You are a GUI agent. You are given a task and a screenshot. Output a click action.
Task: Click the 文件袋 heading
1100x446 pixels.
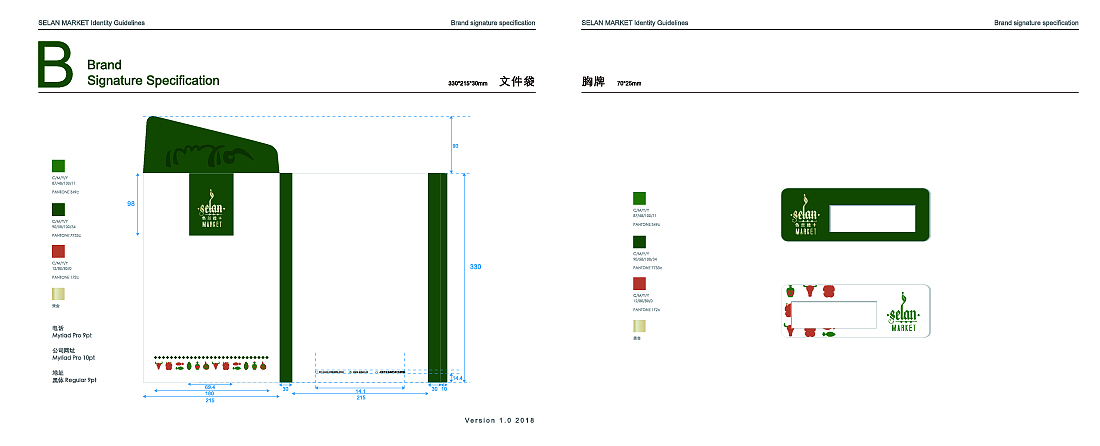click(517, 81)
